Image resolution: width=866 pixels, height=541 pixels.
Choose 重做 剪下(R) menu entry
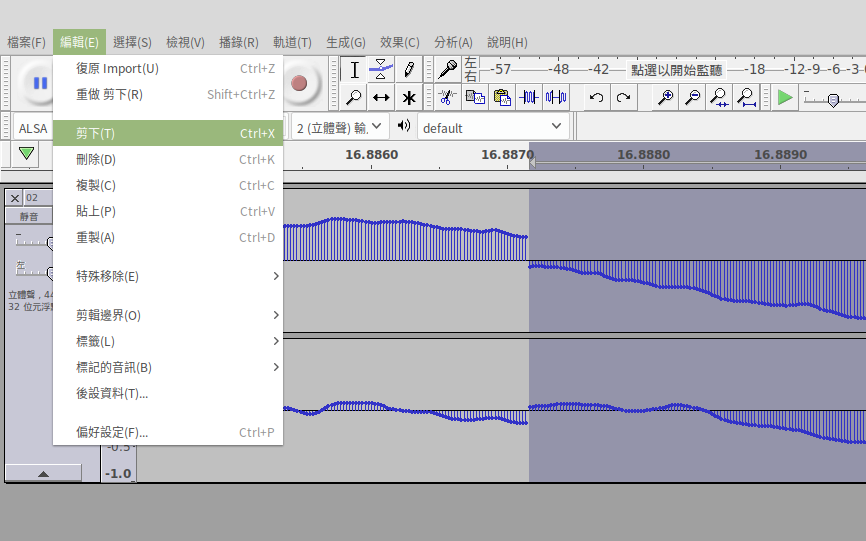pyautogui.click(x=168, y=94)
